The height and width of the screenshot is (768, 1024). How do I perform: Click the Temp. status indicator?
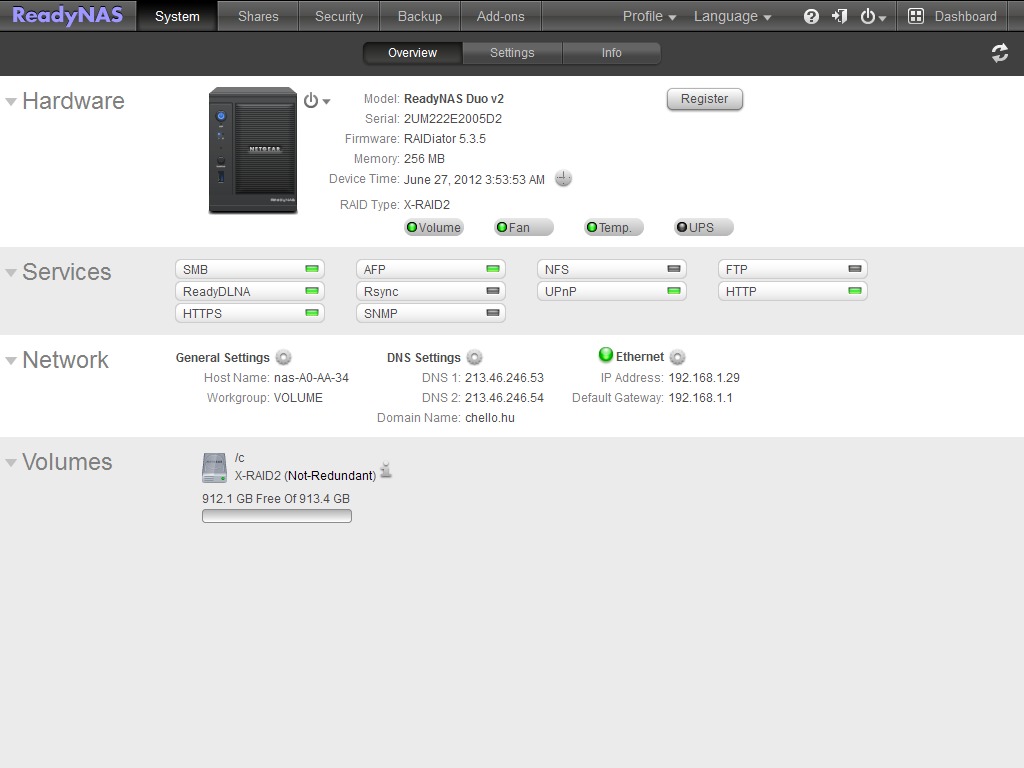(x=614, y=227)
